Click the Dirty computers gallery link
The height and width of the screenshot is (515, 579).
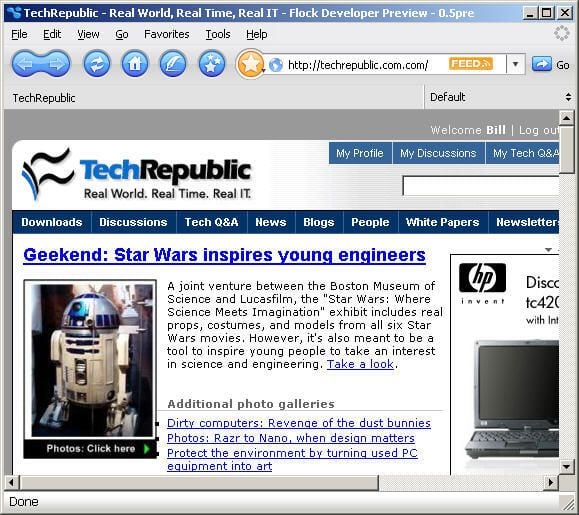299,423
